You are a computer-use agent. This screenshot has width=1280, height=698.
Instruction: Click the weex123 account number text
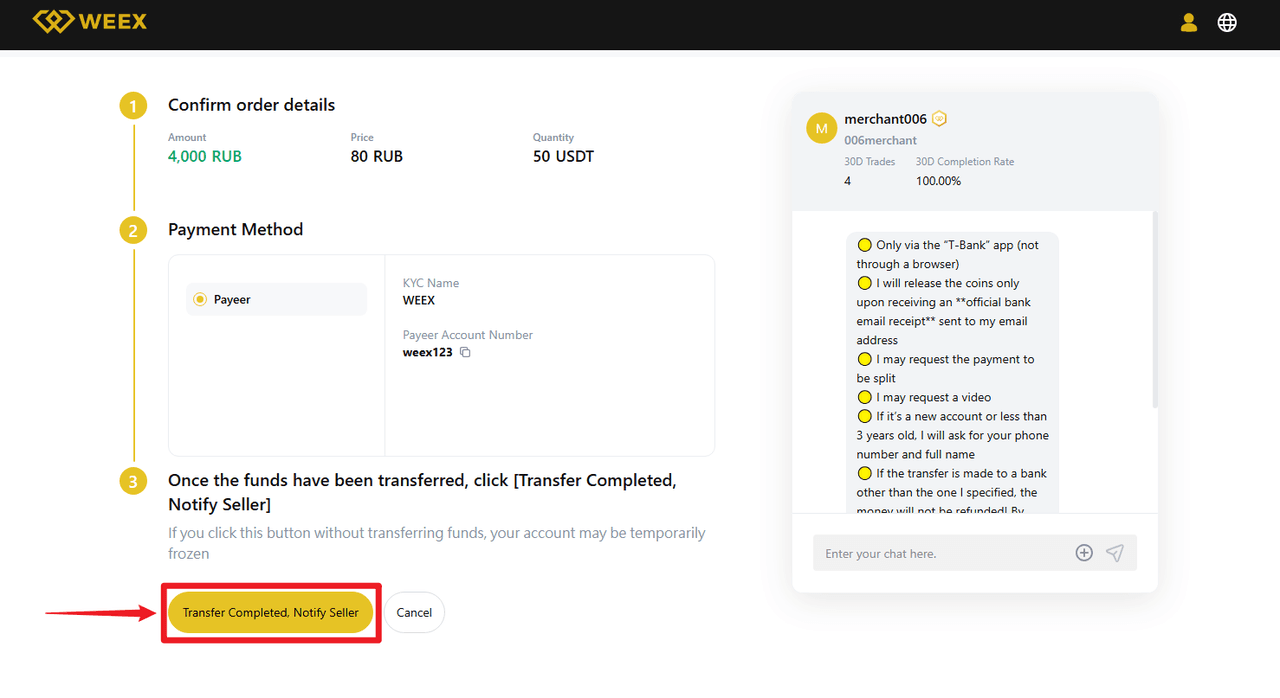427,352
